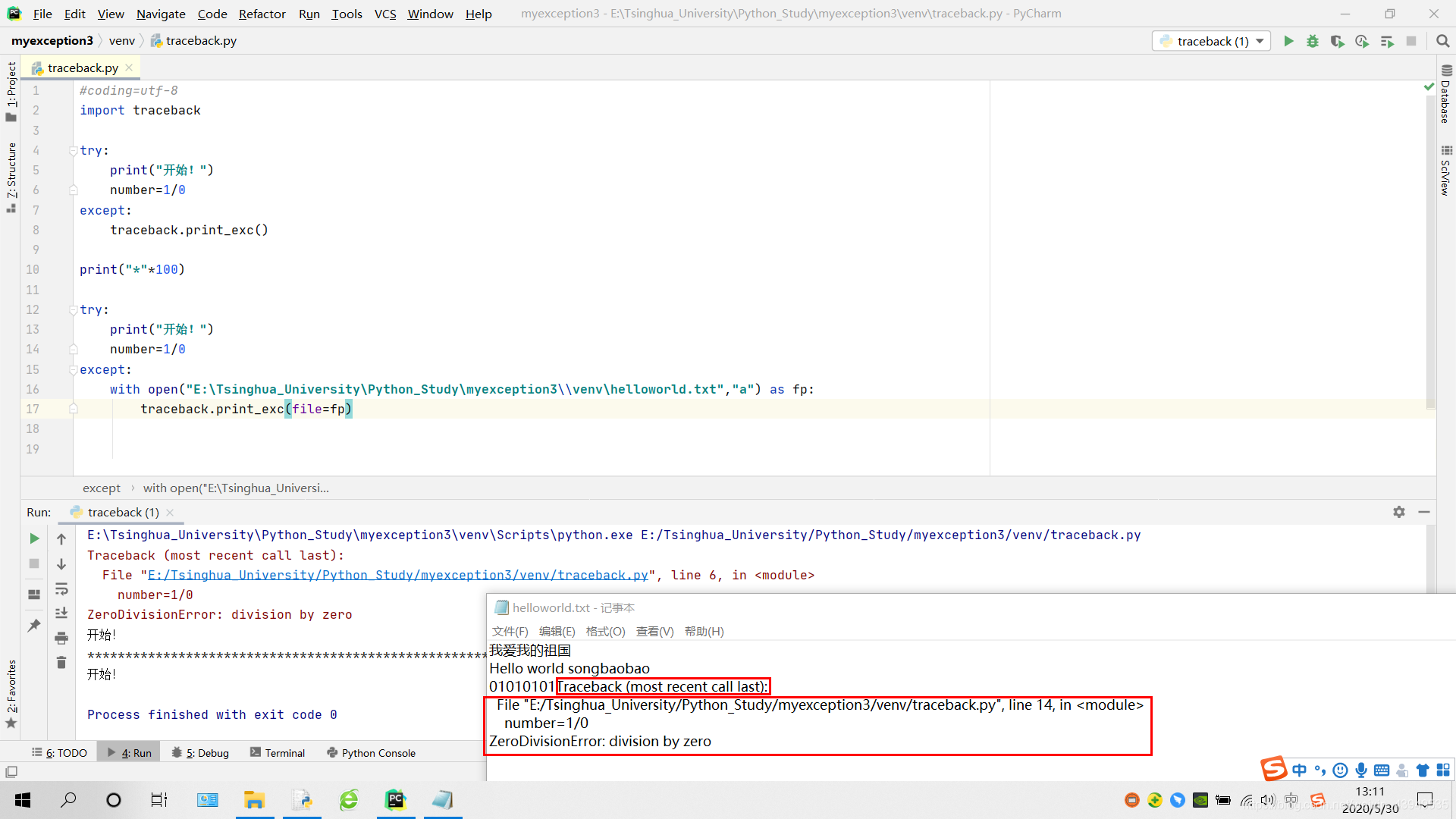Click the profiler run icon
The width and height of the screenshot is (1456, 819).
point(1362,41)
